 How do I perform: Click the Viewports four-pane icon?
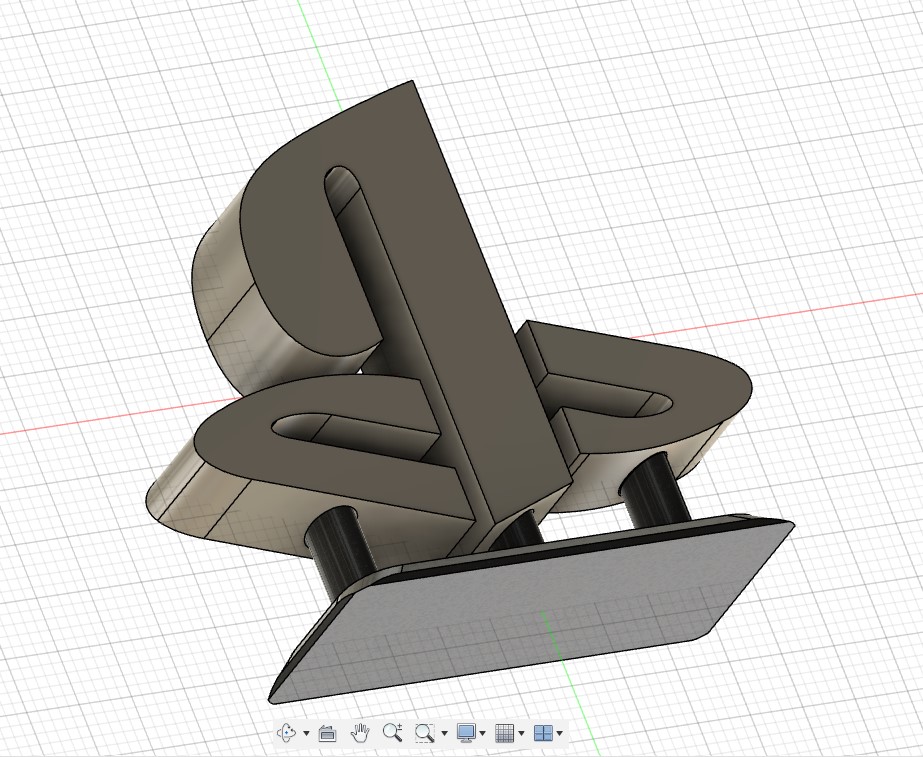click(x=543, y=733)
